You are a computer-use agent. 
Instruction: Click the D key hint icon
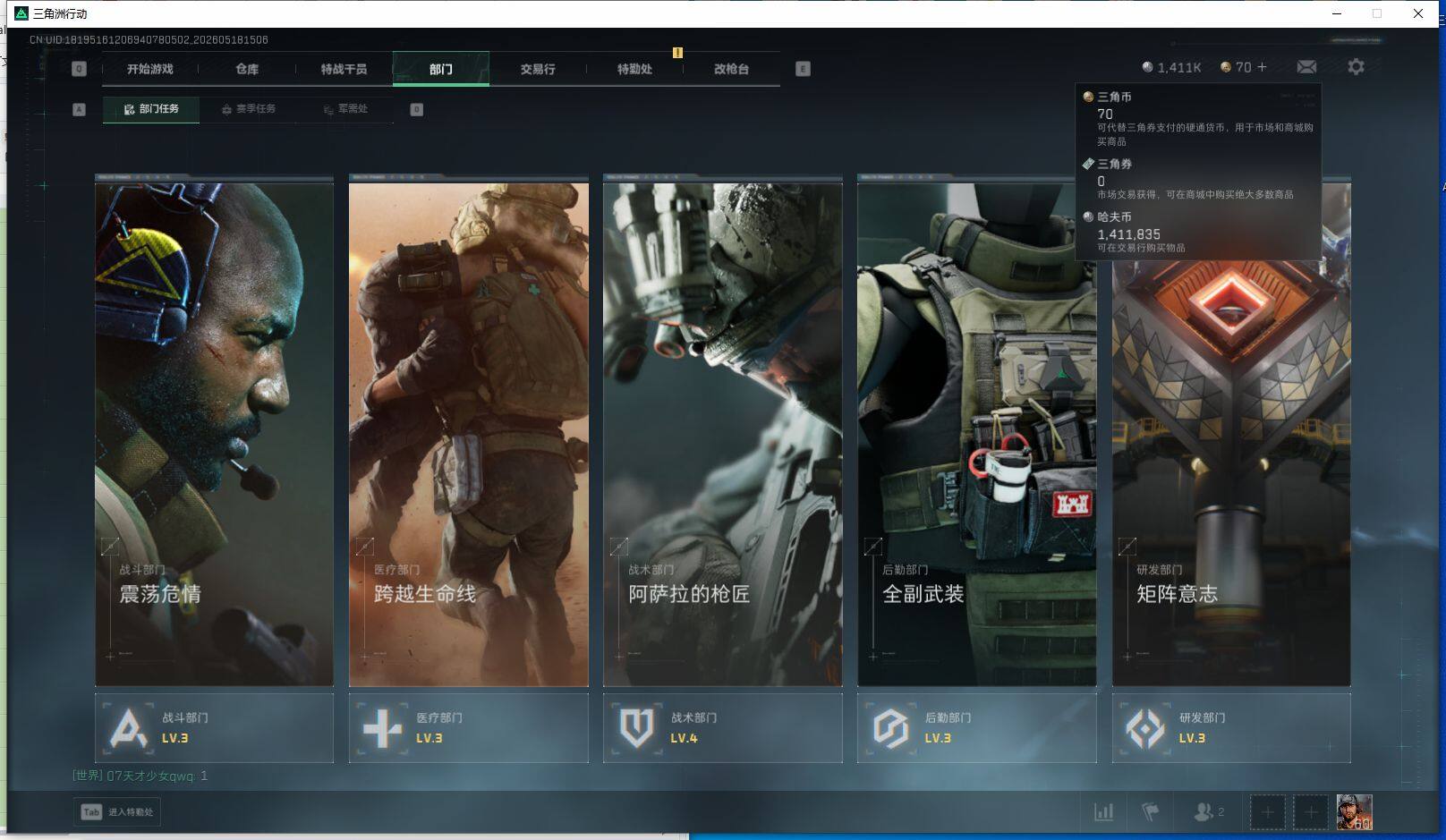point(416,109)
